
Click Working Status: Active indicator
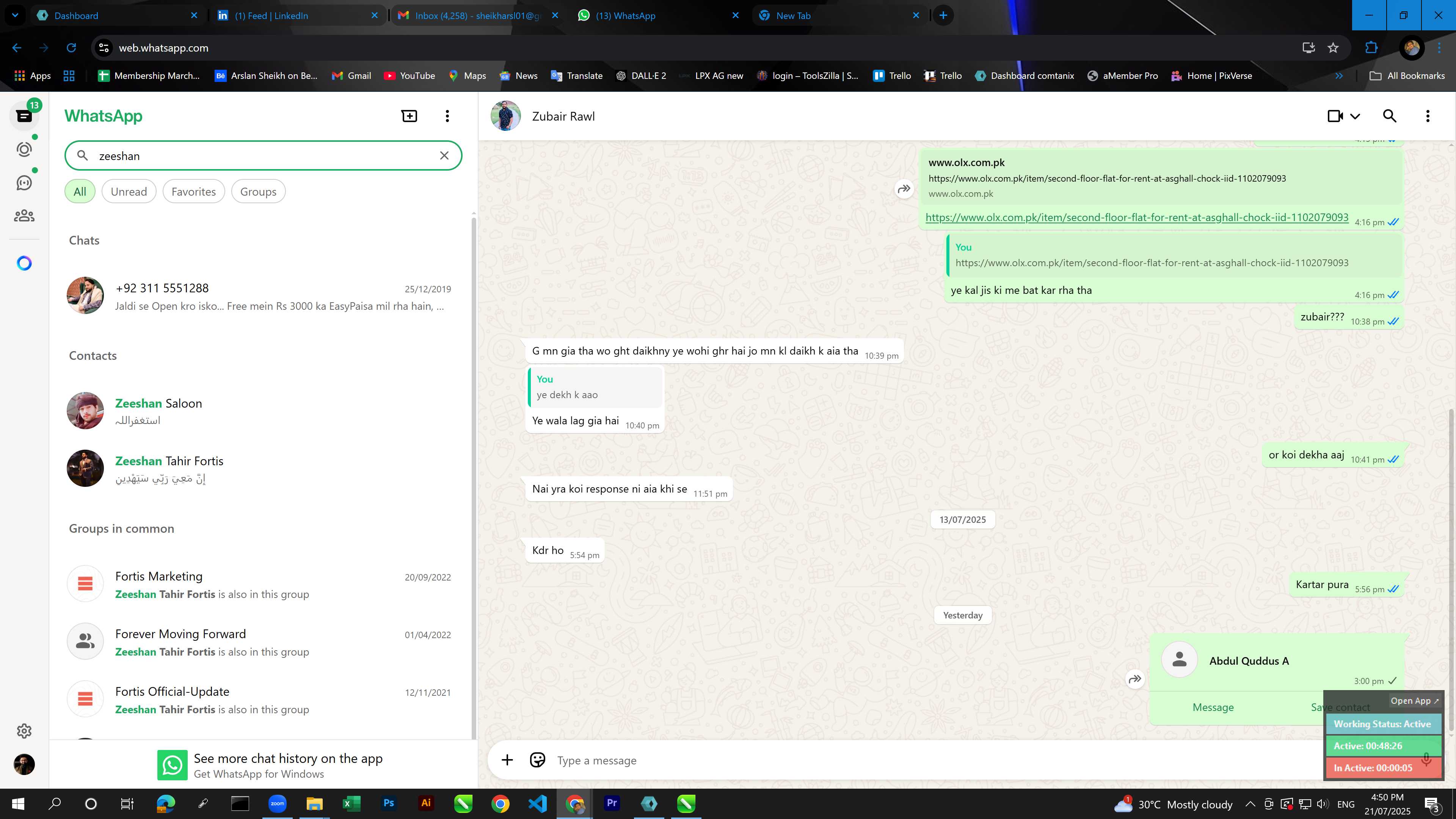1383,725
